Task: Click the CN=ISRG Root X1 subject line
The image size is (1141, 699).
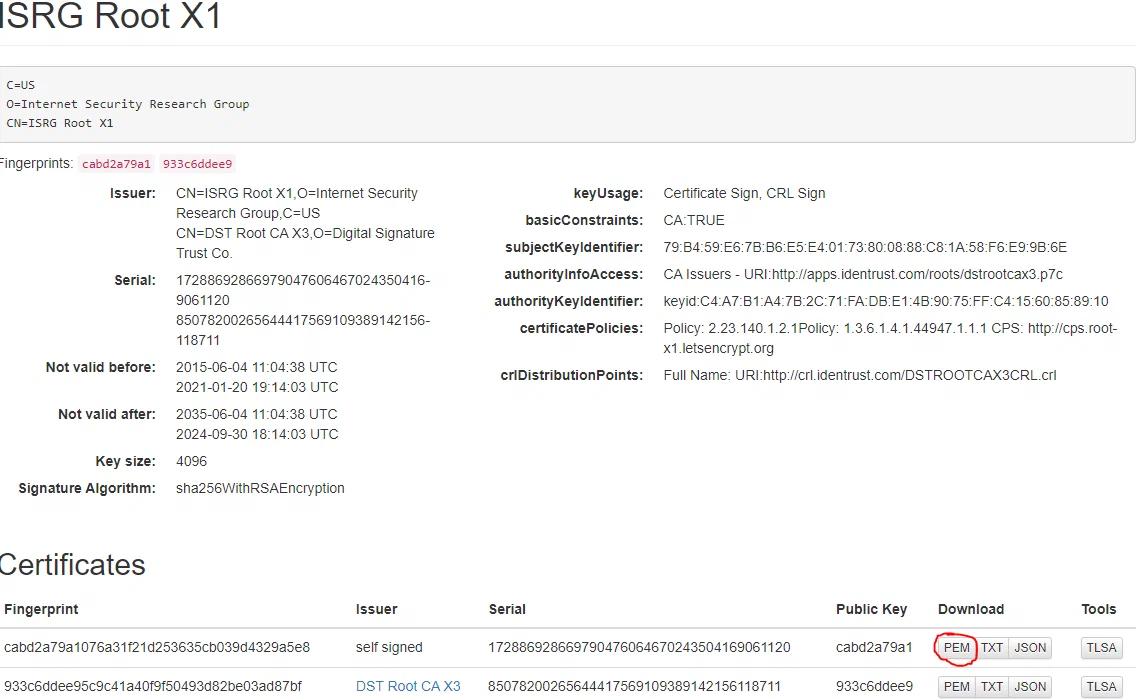Action: tap(60, 123)
